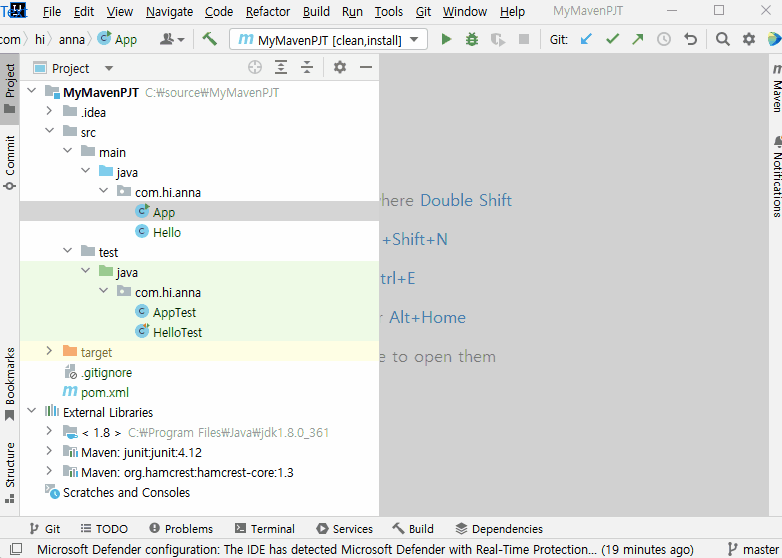
Task: Toggle tool window bars status icon
Action: [16, 549]
